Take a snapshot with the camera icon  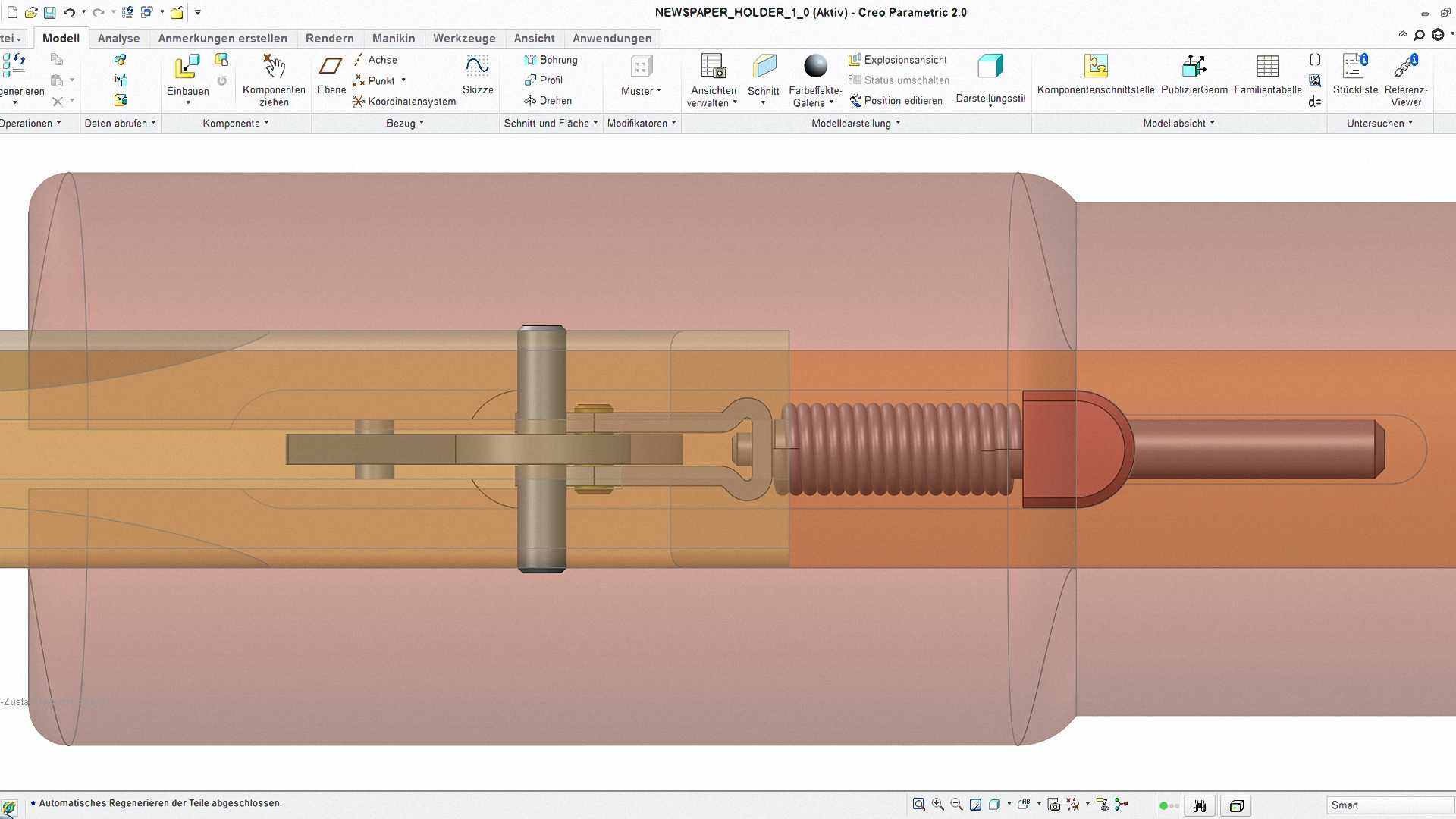pos(1053,805)
